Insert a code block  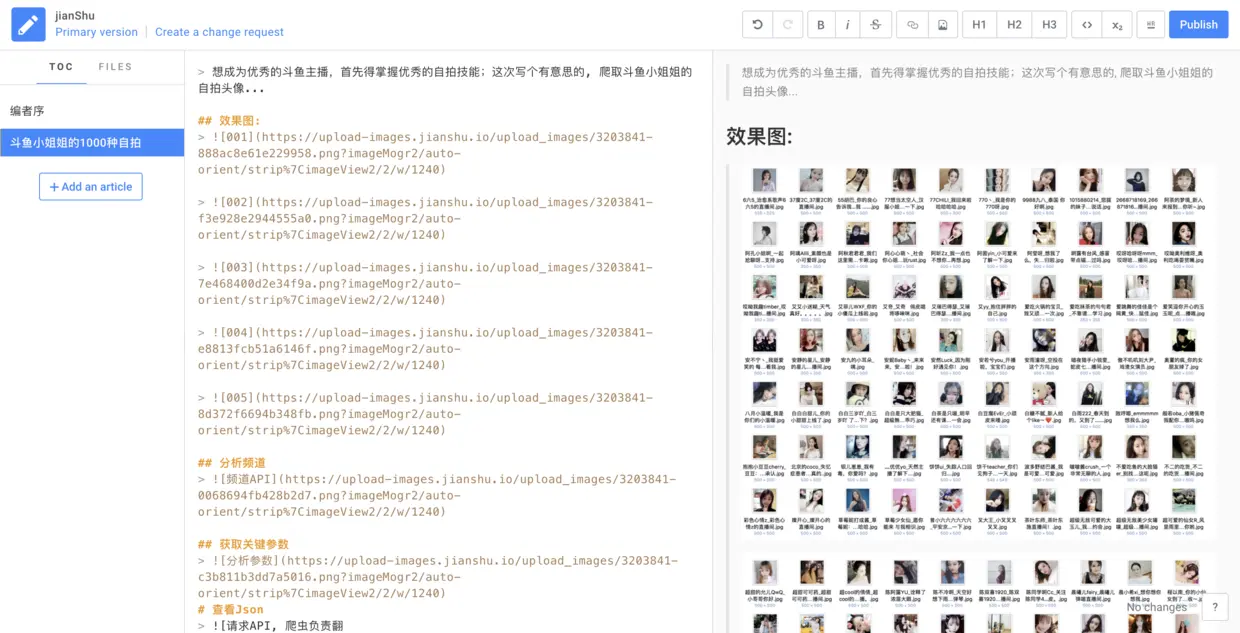click(x=1086, y=25)
